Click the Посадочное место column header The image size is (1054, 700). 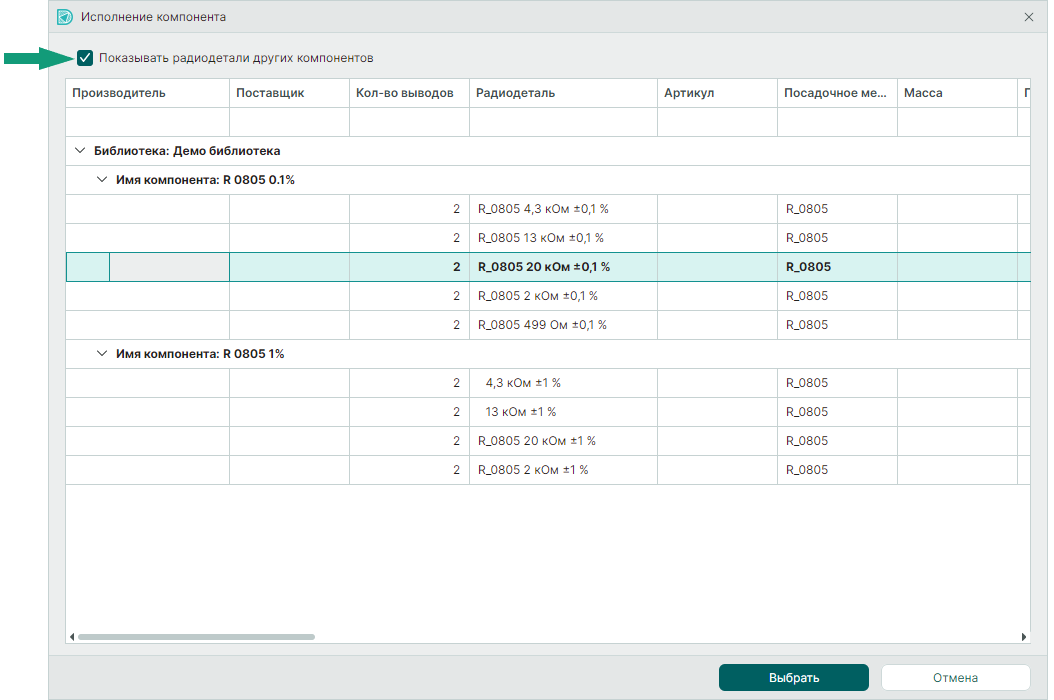[x=838, y=93]
